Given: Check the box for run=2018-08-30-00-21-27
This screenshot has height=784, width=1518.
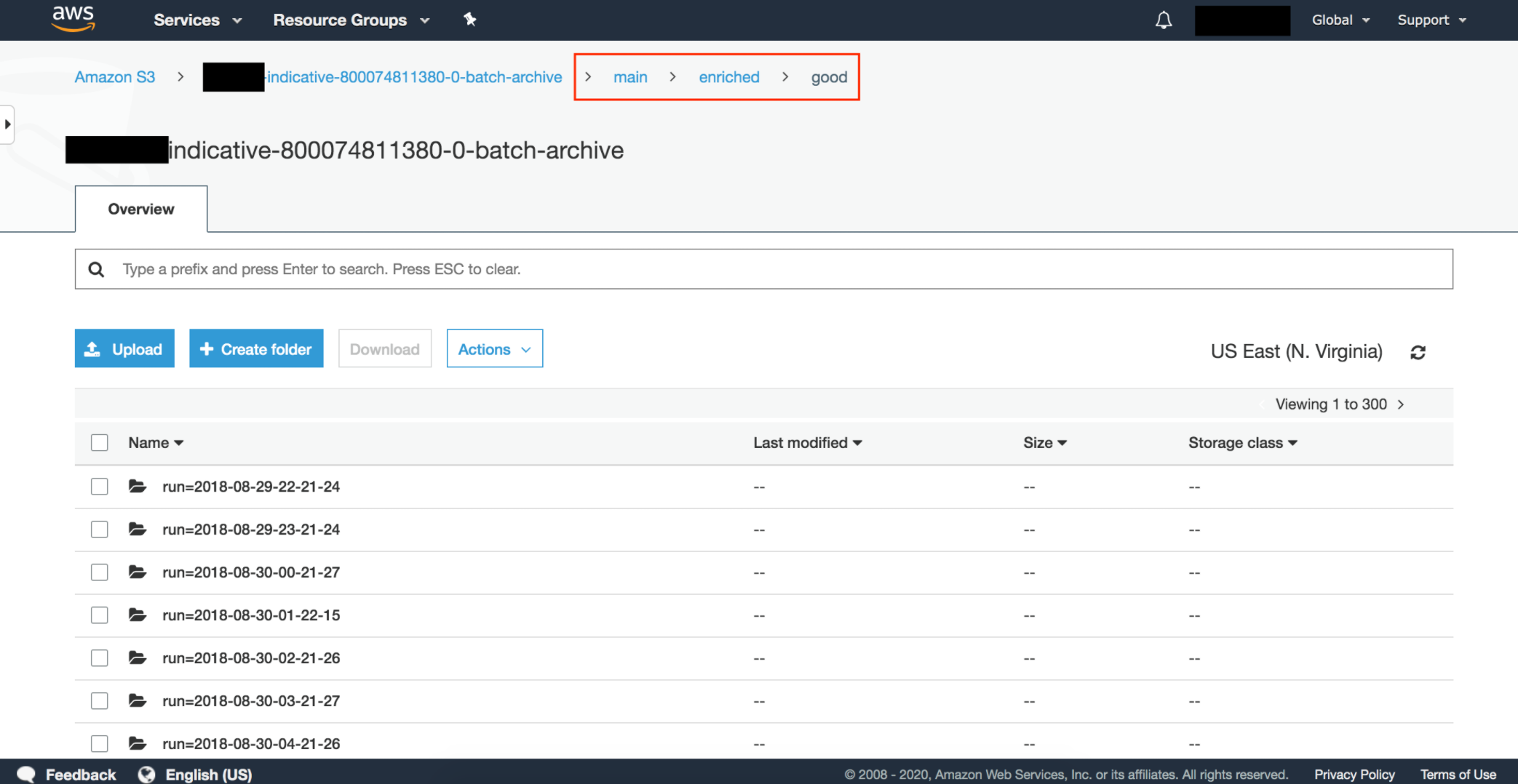Looking at the screenshot, I should 100,572.
